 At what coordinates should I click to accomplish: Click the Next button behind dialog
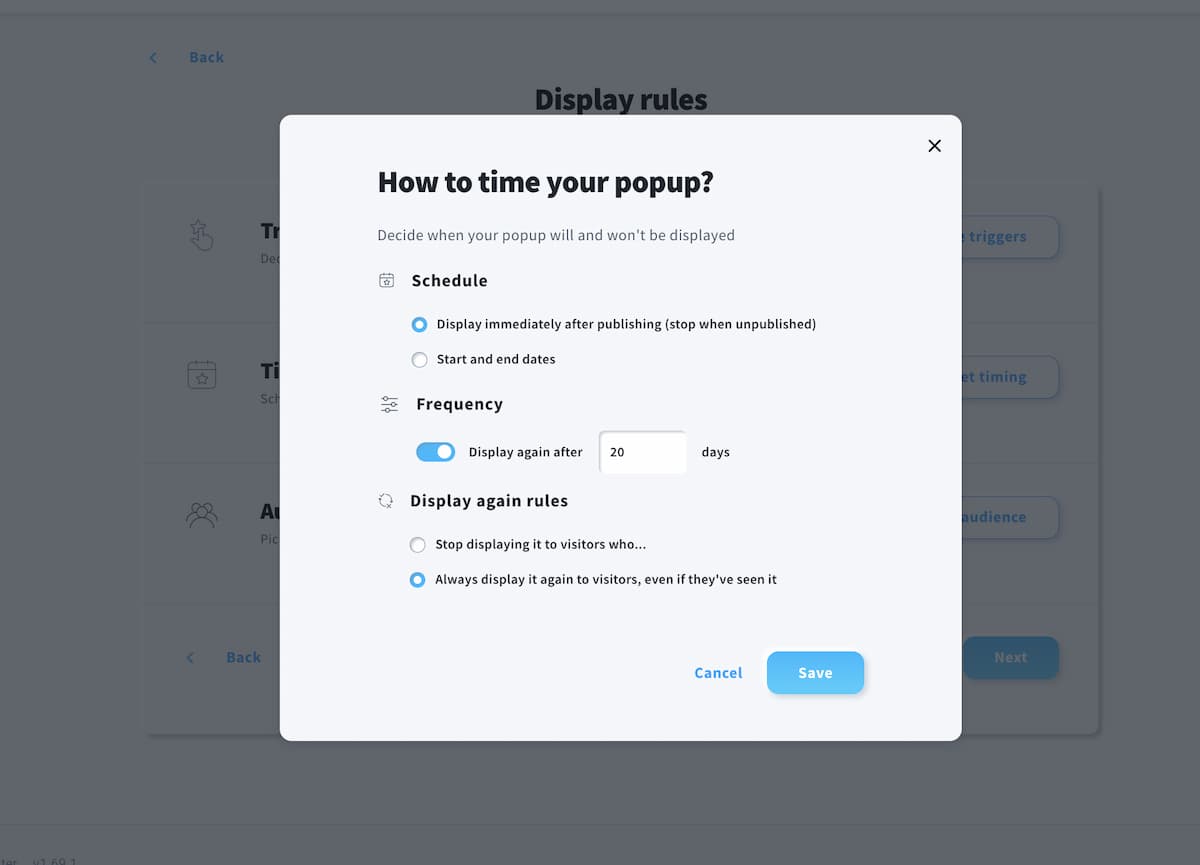(1010, 658)
